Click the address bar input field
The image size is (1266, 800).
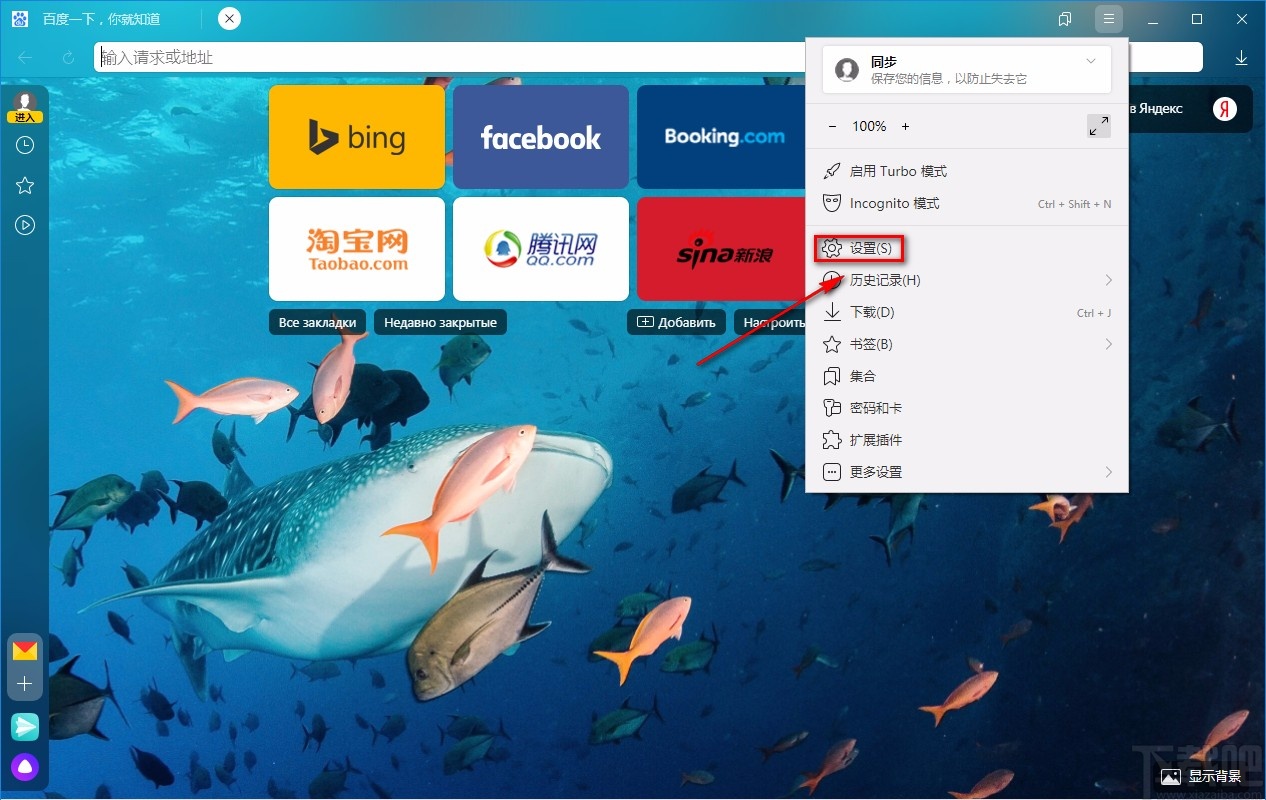pos(400,56)
